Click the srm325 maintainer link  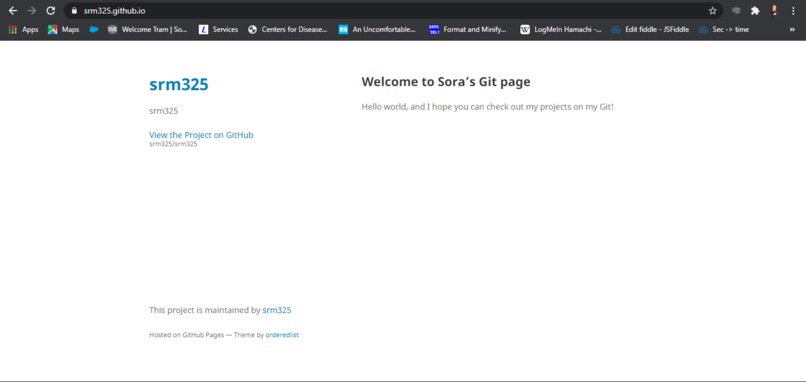277,310
